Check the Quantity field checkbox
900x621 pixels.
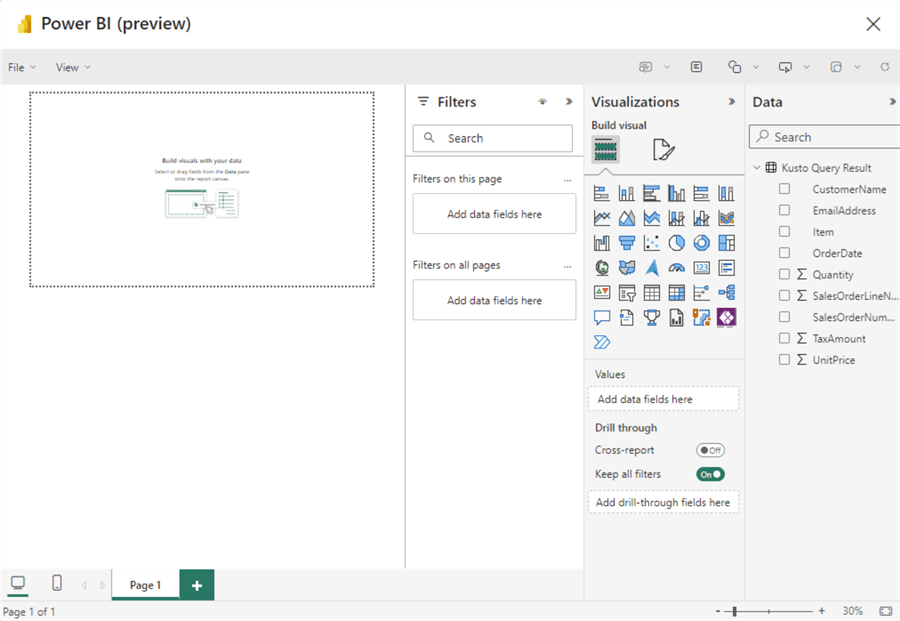(785, 274)
